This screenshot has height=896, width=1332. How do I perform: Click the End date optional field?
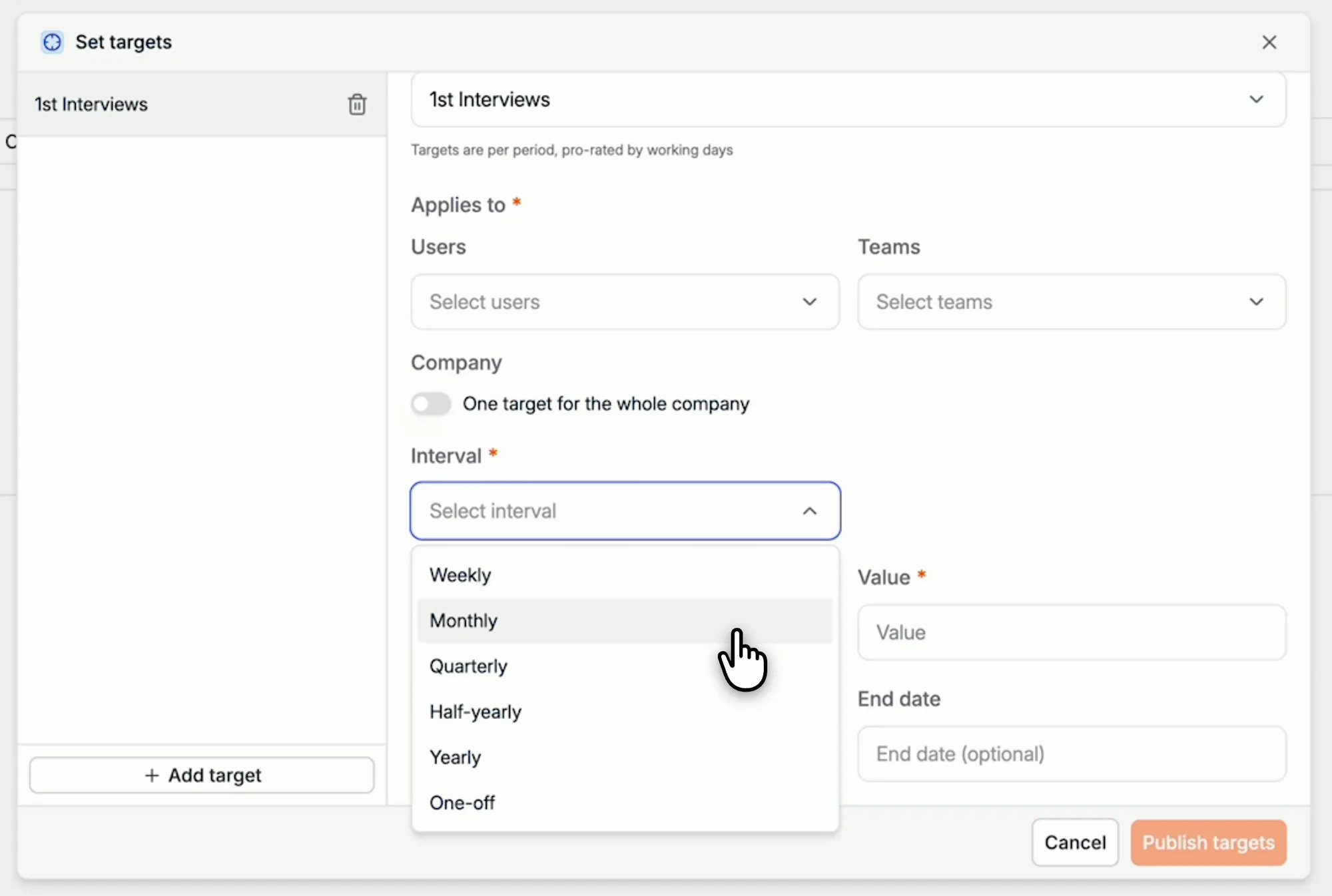click(1072, 754)
